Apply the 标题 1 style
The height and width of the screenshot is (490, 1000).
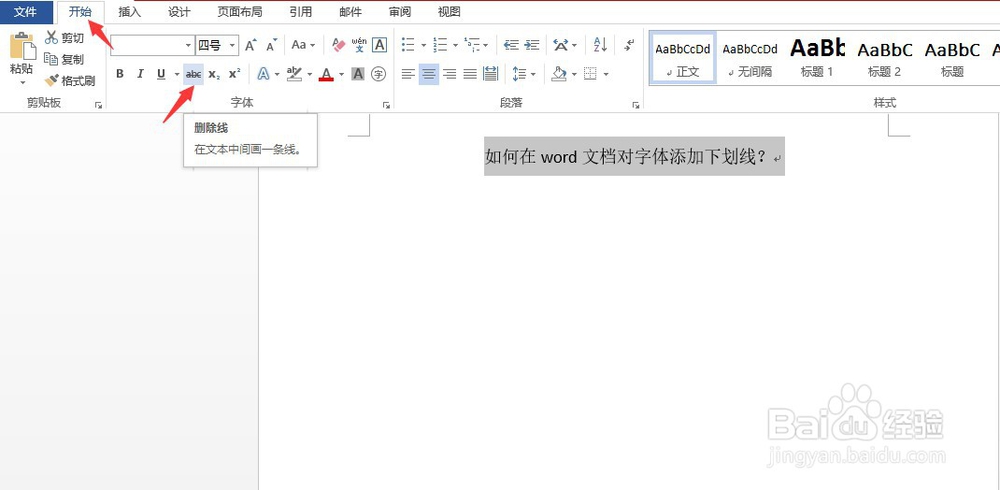(x=817, y=57)
